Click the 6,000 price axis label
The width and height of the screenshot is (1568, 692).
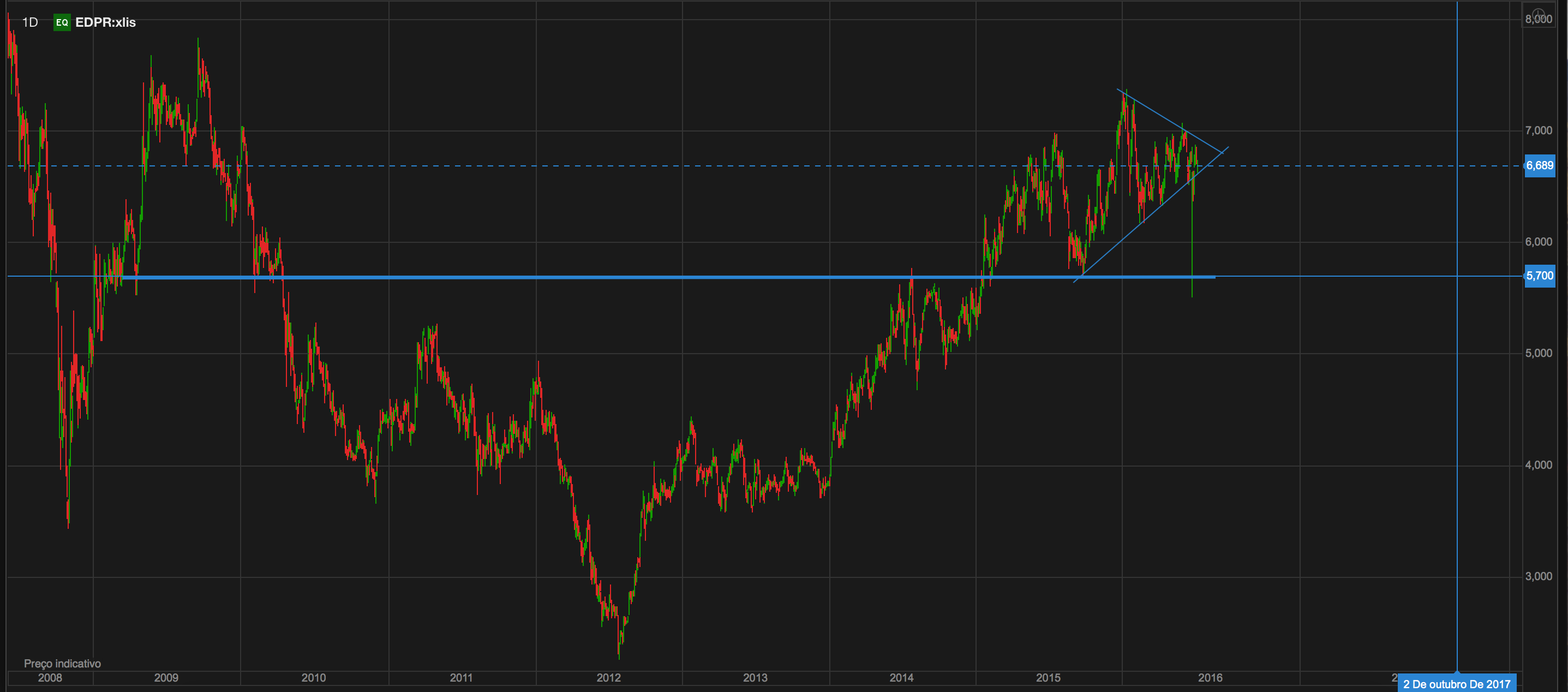tap(1538, 242)
